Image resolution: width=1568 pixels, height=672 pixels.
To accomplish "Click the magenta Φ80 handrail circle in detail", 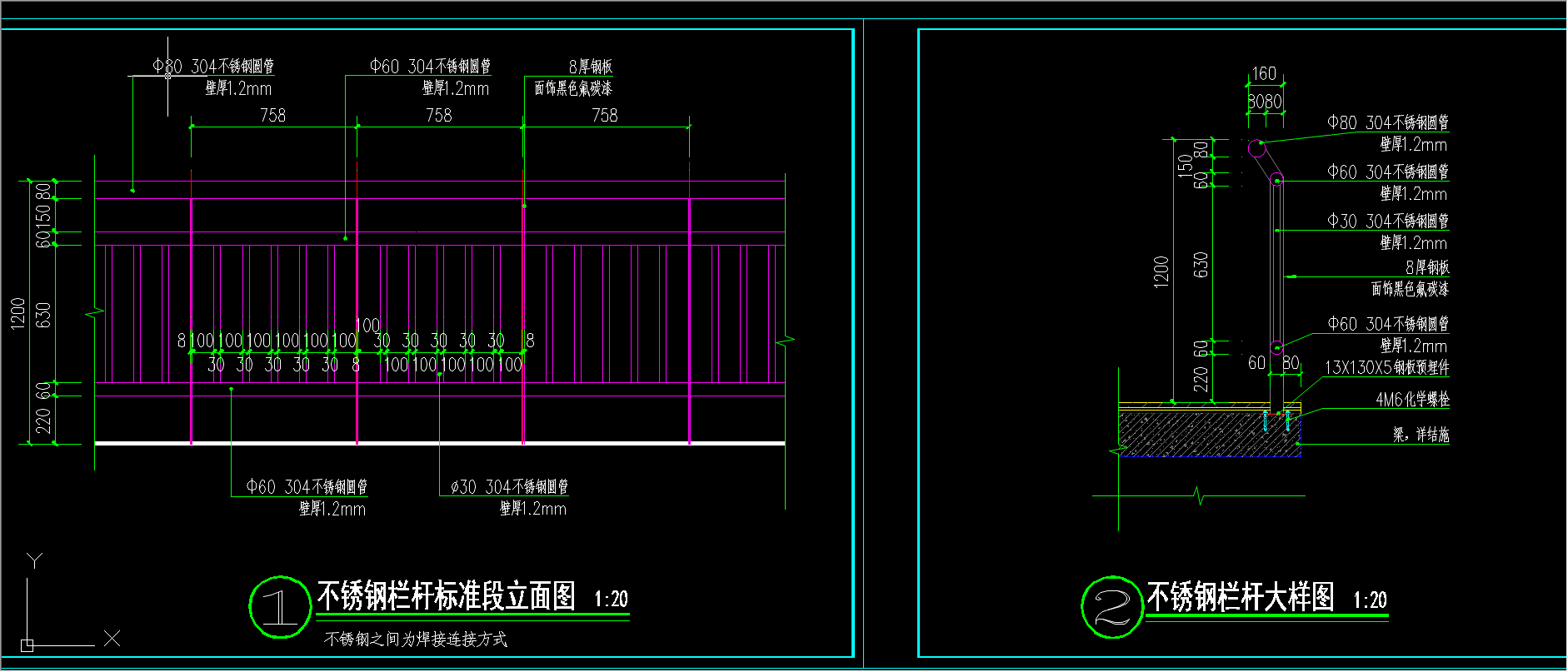I will point(1256,149).
